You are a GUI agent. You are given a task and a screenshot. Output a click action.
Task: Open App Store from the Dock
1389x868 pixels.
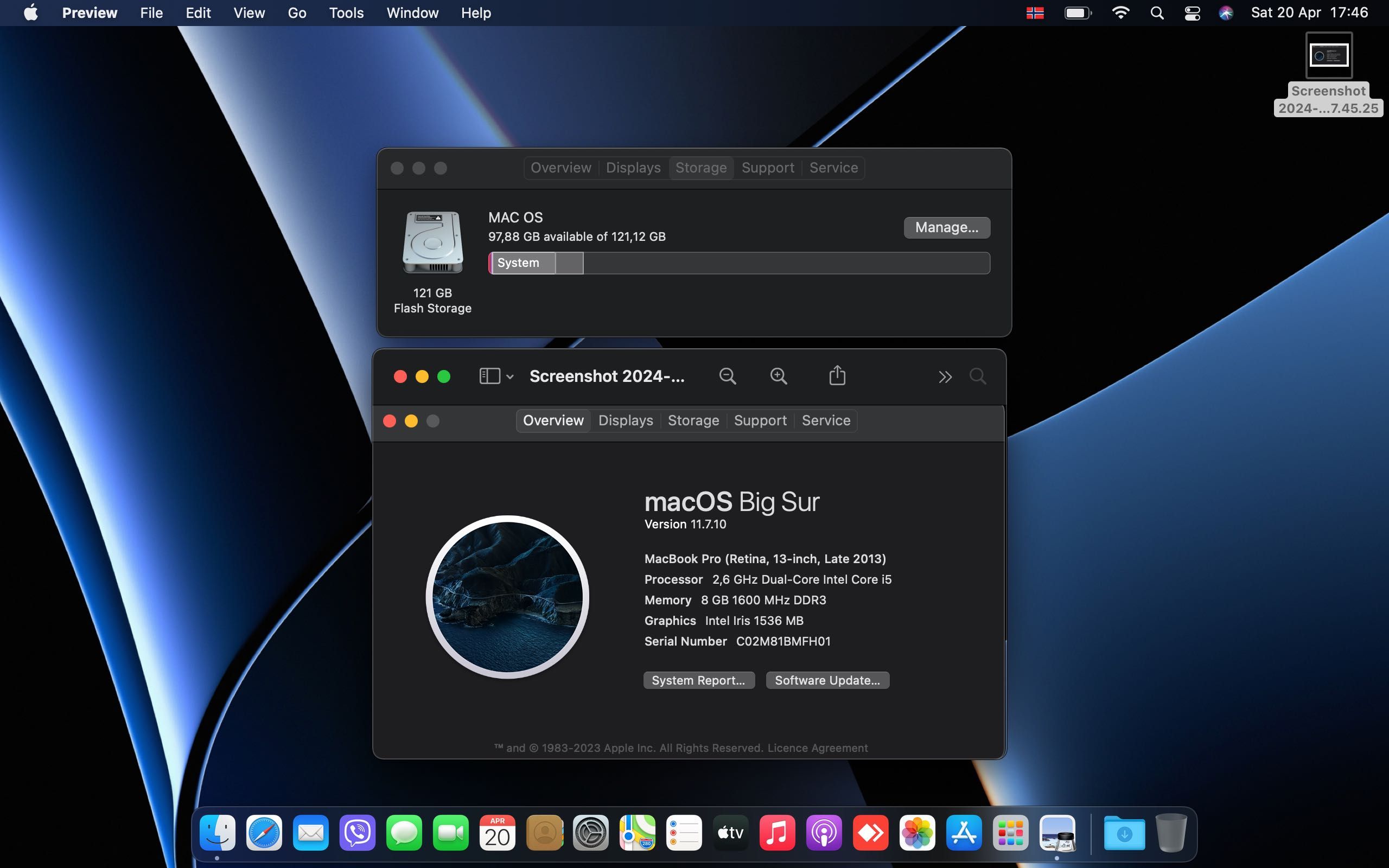click(964, 832)
